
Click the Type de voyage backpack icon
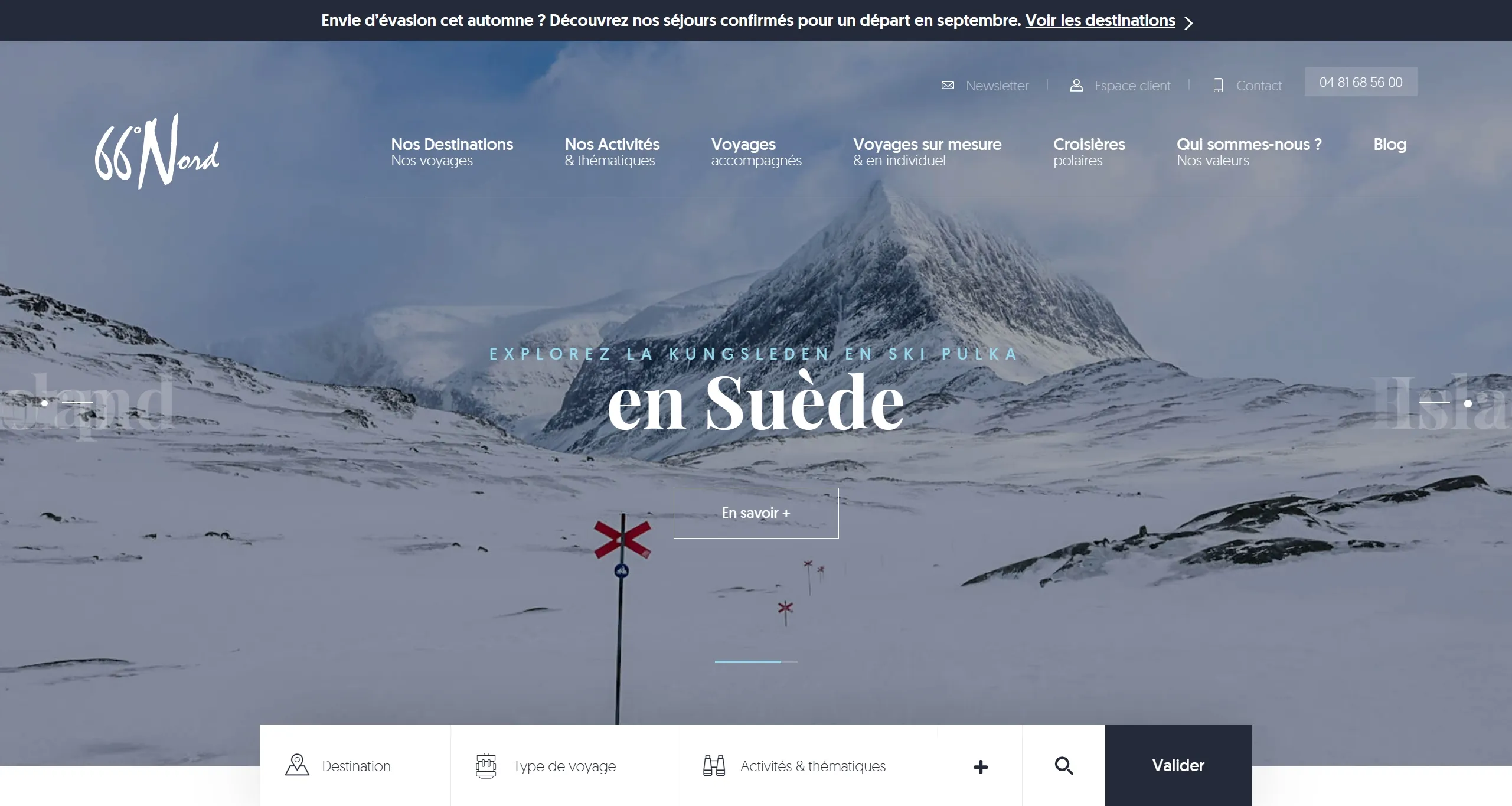coord(486,765)
